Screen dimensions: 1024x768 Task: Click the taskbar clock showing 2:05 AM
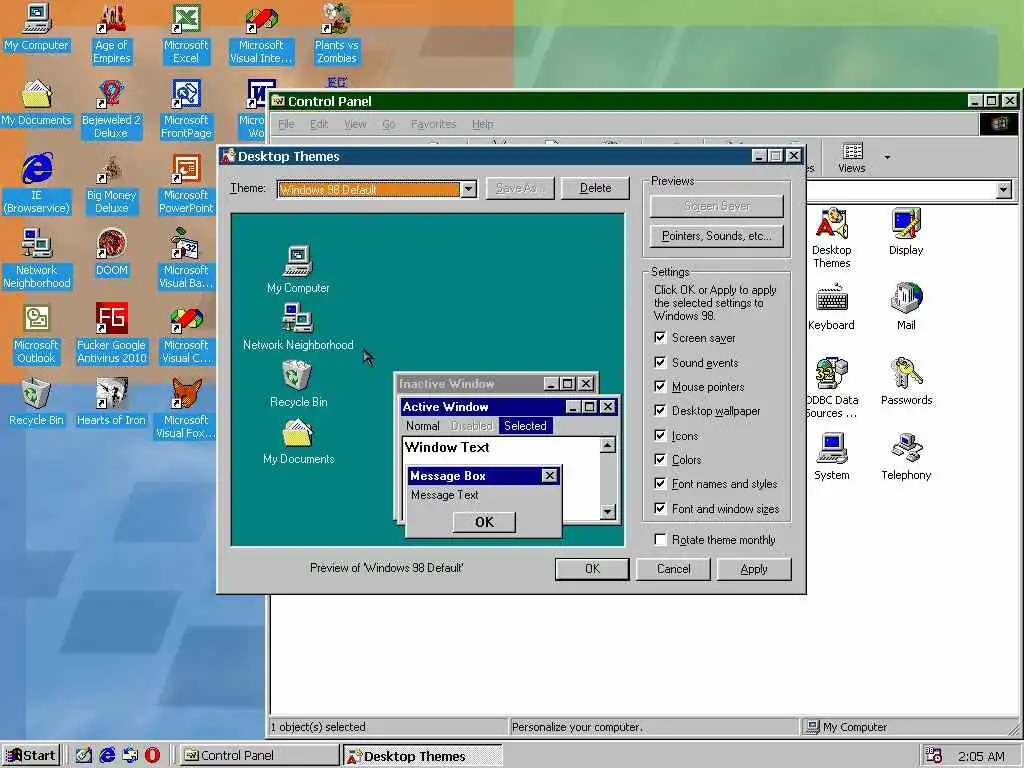(982, 756)
